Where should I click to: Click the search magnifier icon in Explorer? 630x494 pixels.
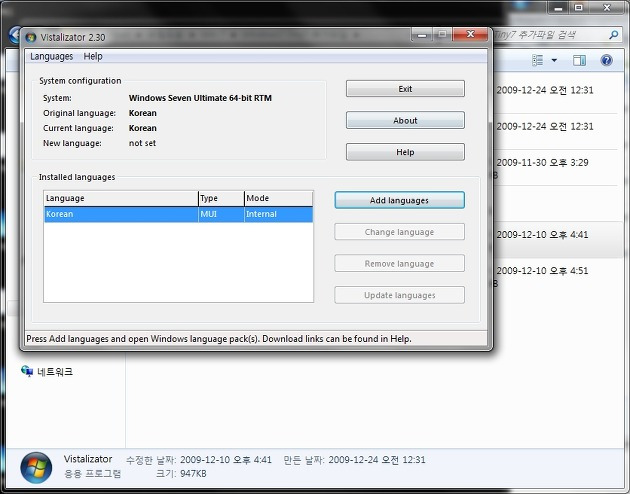(614, 35)
